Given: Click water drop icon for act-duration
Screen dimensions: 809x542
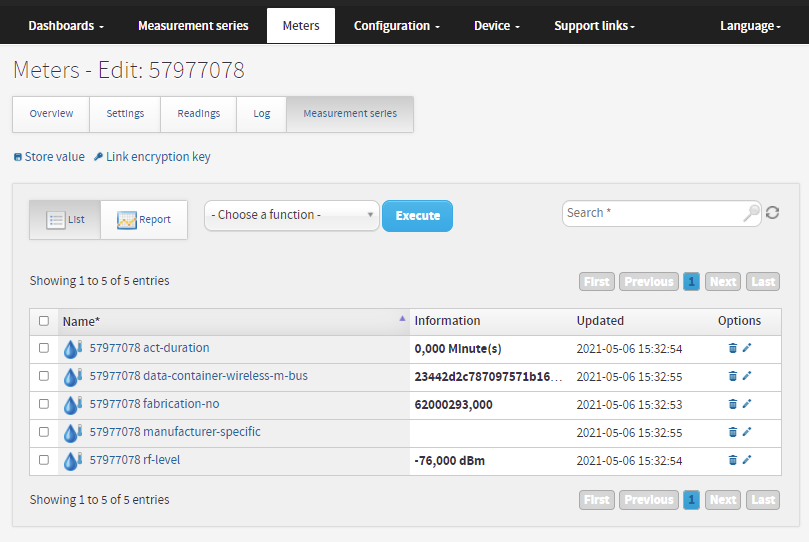Looking at the screenshot, I should tap(73, 349).
